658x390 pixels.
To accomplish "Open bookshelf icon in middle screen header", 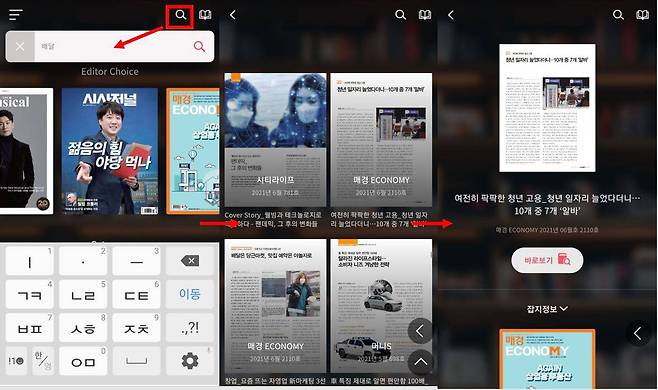I will point(425,15).
